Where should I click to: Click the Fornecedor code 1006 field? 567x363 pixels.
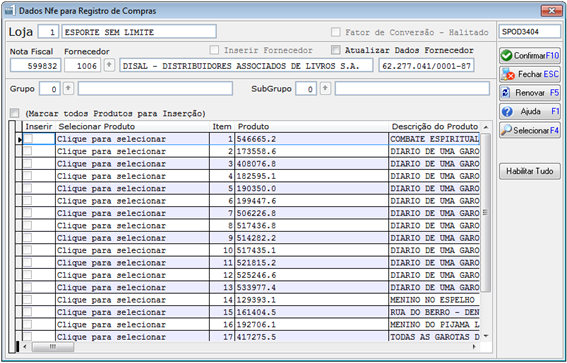coord(82,66)
